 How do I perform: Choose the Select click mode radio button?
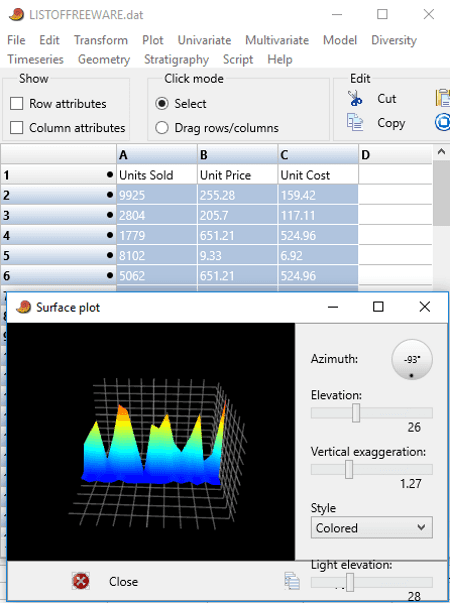pos(162,103)
